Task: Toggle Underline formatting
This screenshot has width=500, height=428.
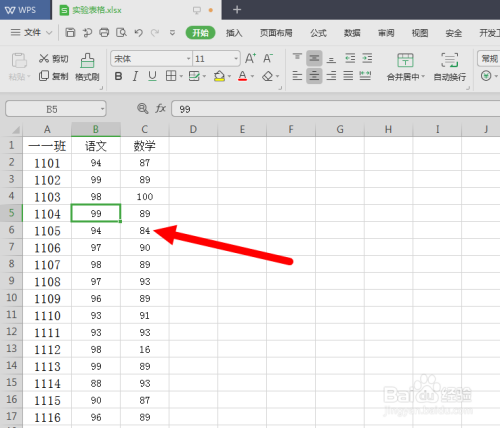Action: click(152, 76)
